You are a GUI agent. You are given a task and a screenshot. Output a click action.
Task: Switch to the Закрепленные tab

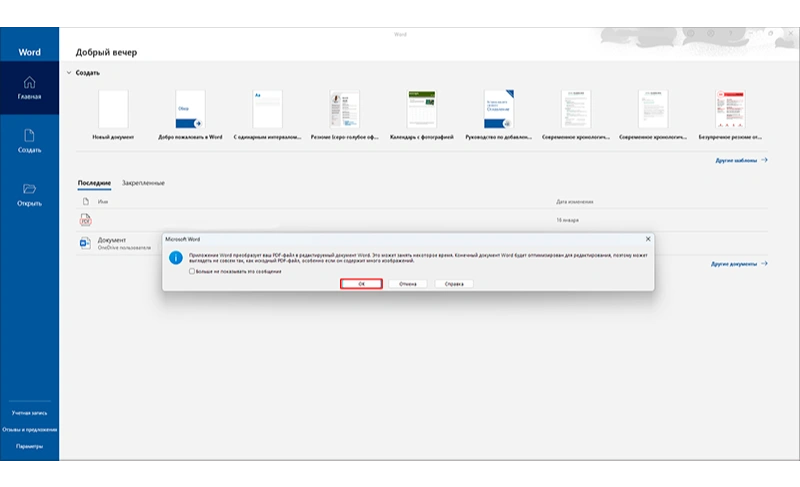[x=143, y=183]
